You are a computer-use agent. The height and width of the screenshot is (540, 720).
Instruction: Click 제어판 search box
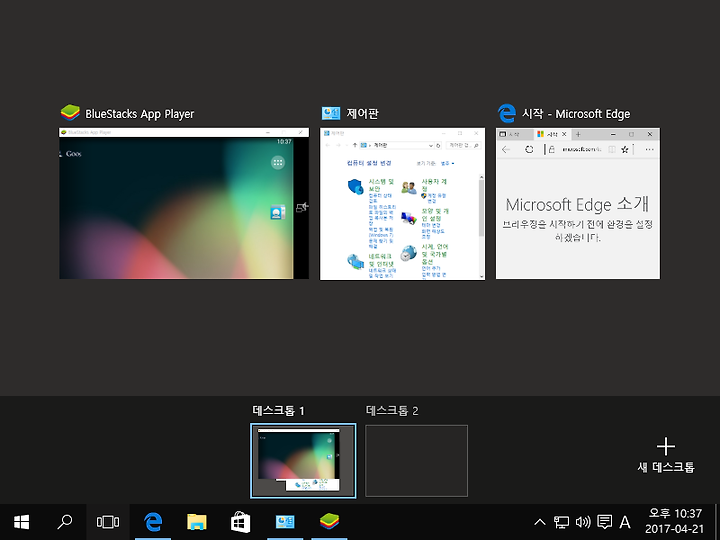click(x=463, y=146)
